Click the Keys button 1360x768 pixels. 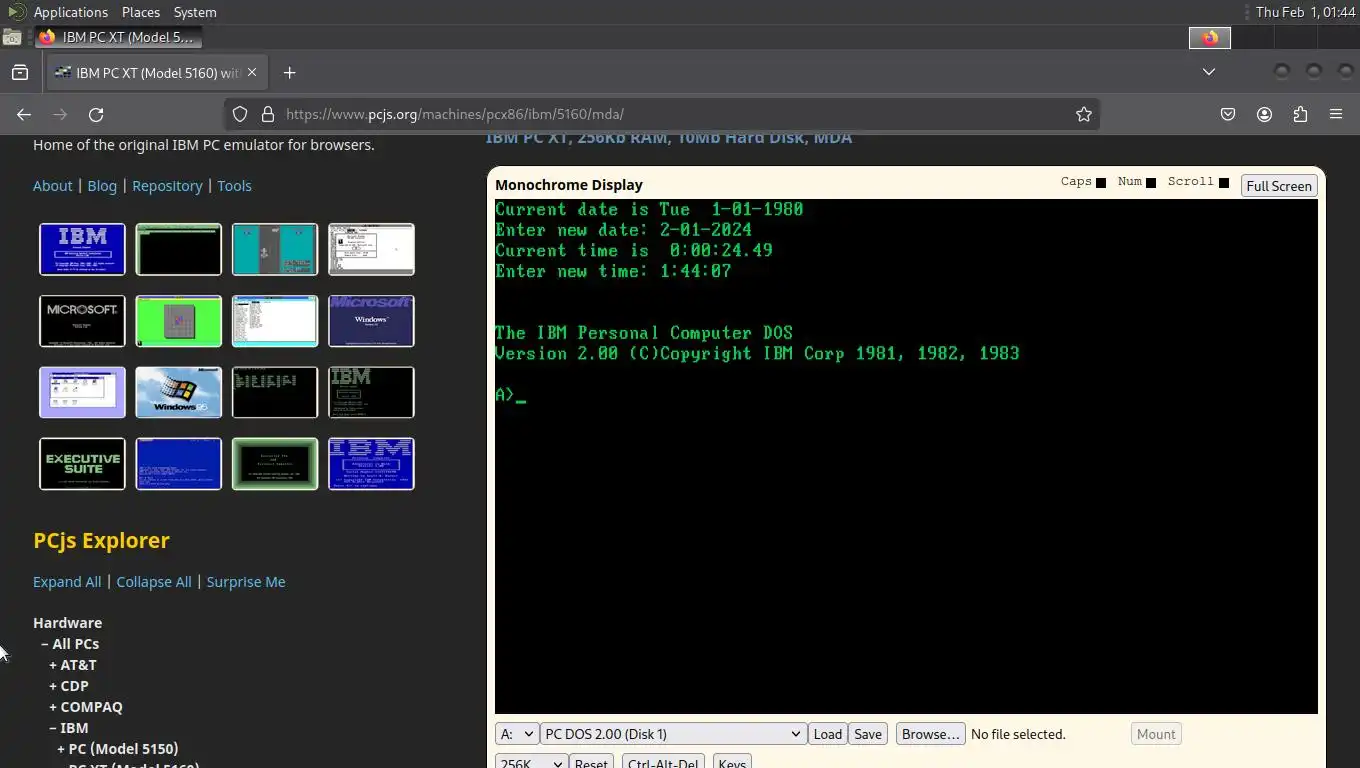[x=732, y=763]
